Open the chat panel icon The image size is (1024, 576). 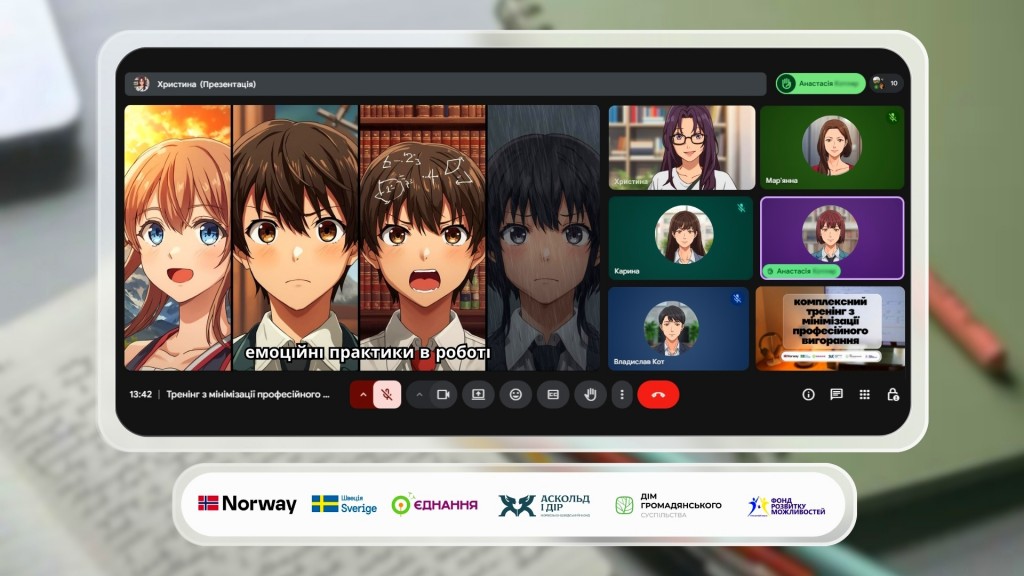(x=837, y=394)
